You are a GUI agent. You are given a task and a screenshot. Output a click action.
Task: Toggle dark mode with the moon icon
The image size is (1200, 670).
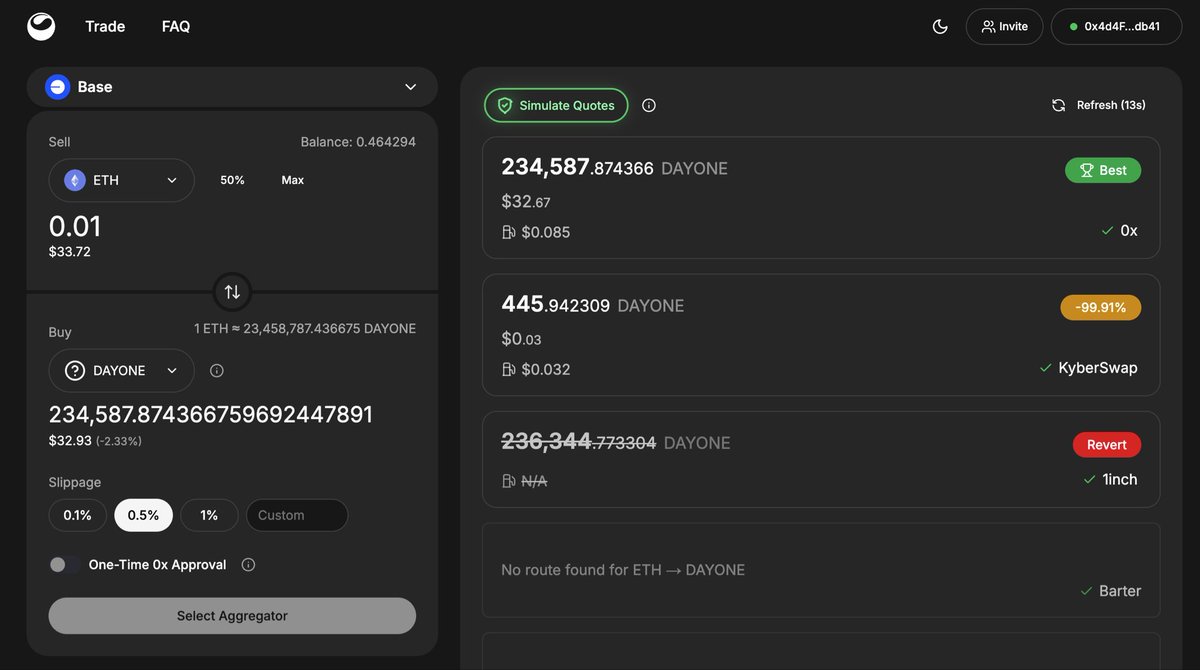(940, 27)
